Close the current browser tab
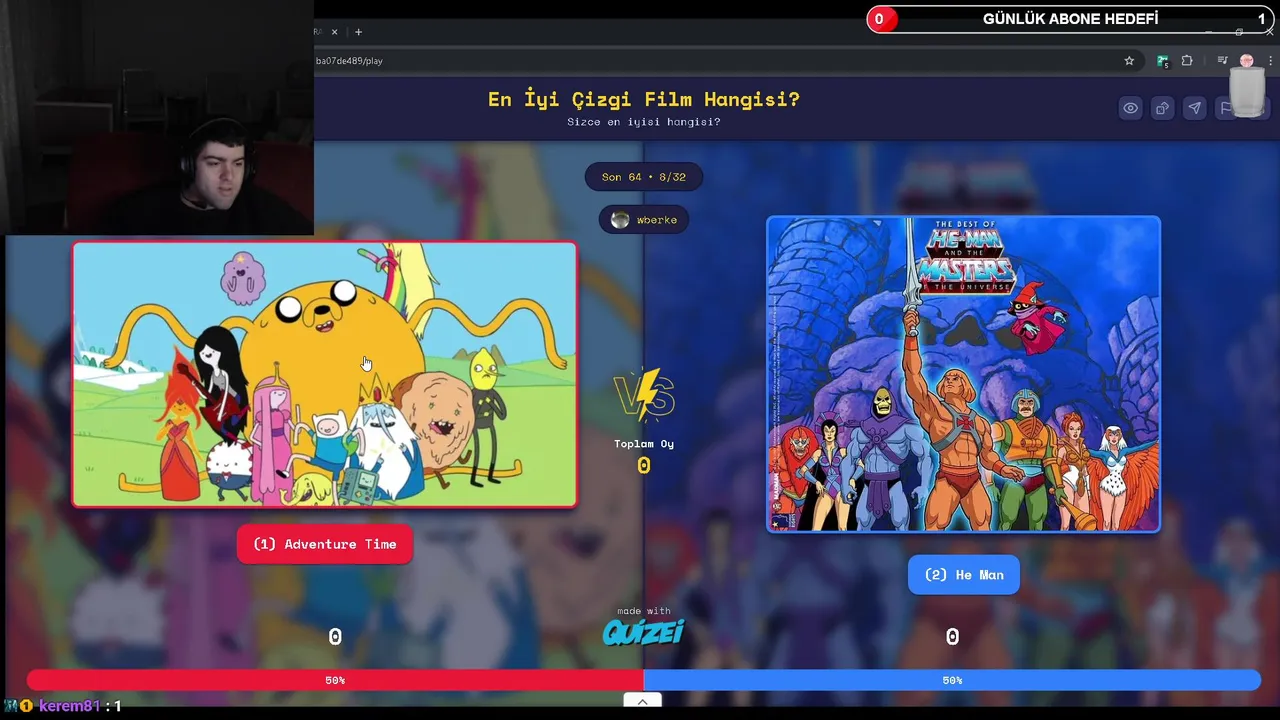Image resolution: width=1280 pixels, height=720 pixels. click(x=334, y=32)
